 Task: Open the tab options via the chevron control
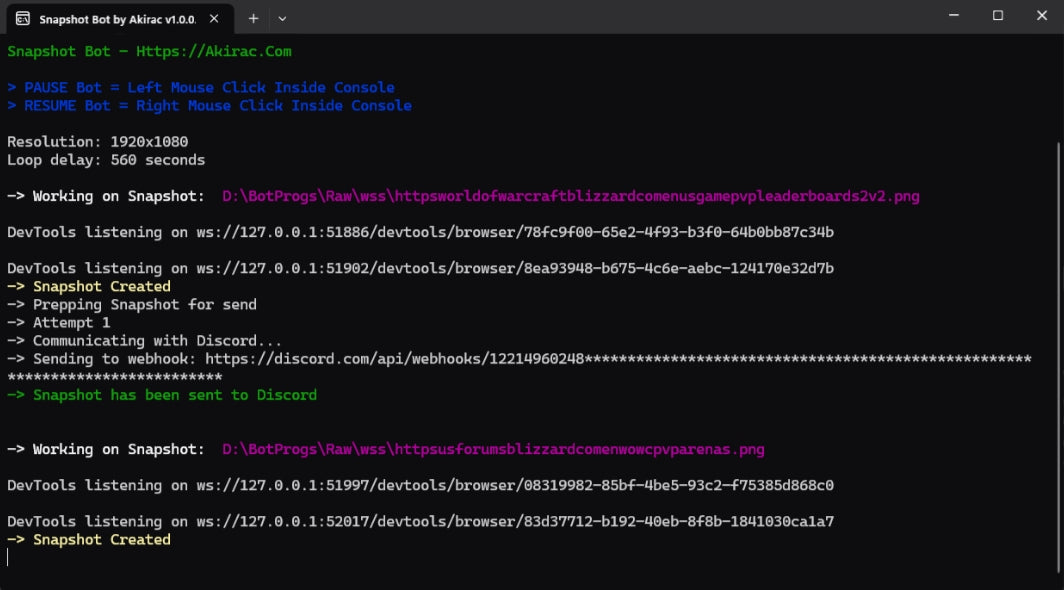click(282, 17)
